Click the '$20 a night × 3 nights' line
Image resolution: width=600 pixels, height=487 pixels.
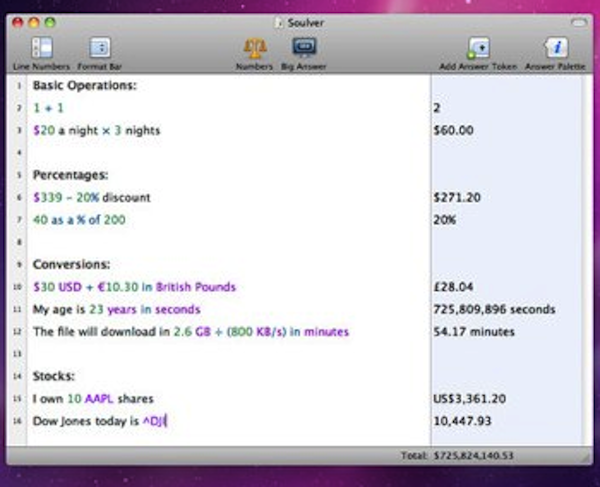point(96,130)
